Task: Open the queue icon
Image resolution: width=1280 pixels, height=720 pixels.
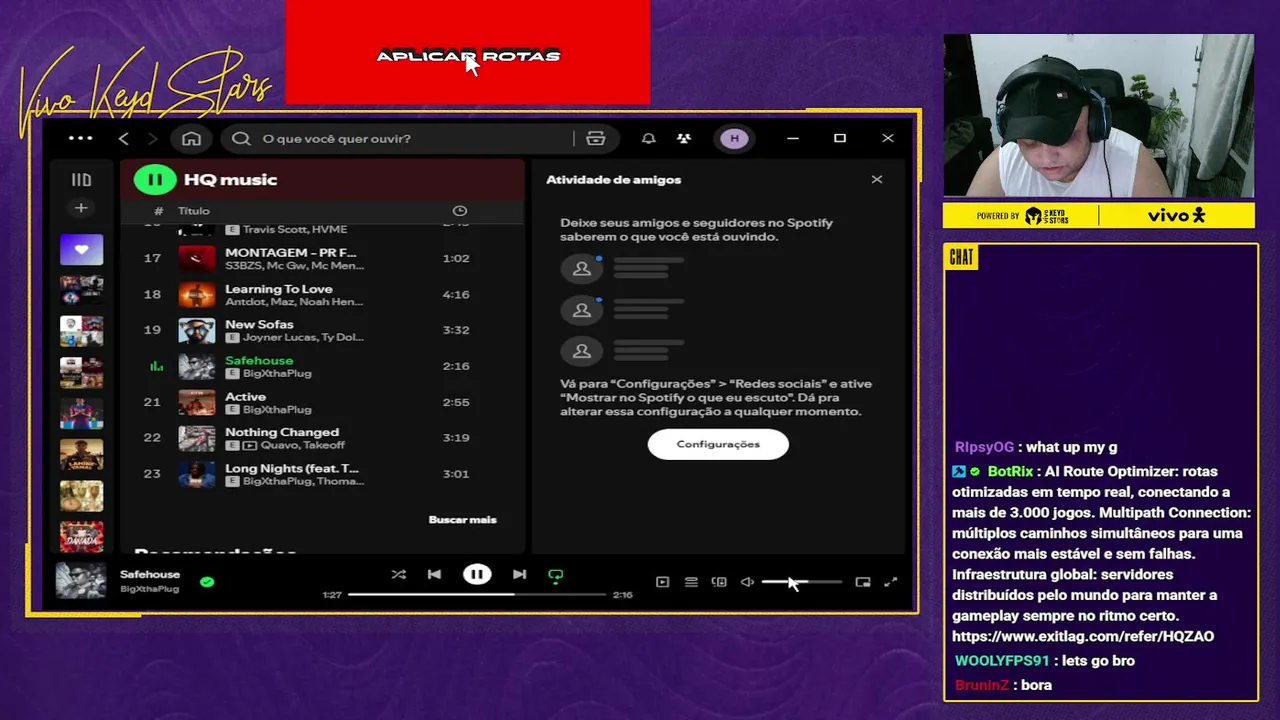Action: click(x=691, y=582)
